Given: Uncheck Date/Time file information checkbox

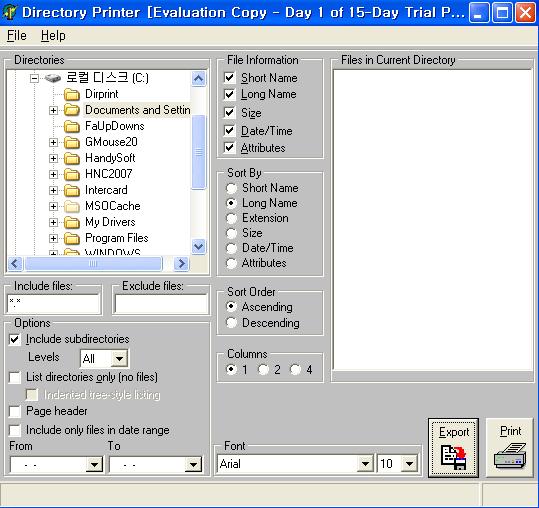Looking at the screenshot, I should pos(229,131).
